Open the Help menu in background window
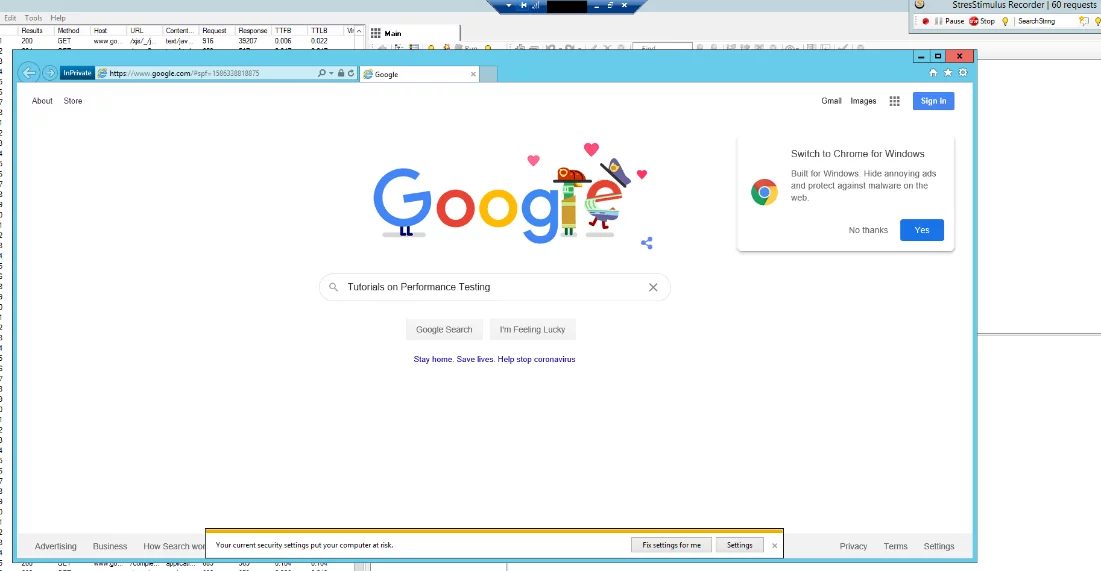Viewport: 1101px width, 571px height. [x=58, y=18]
